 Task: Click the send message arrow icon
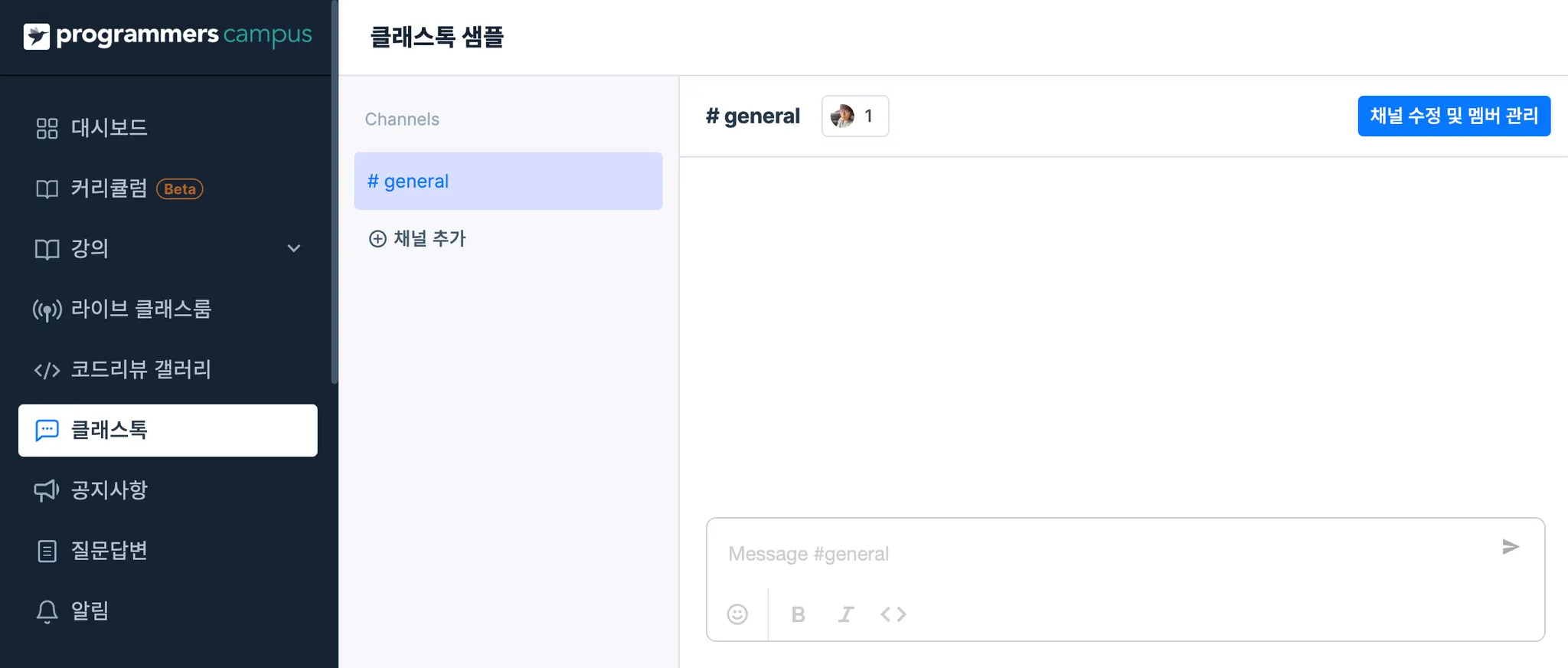click(x=1510, y=547)
